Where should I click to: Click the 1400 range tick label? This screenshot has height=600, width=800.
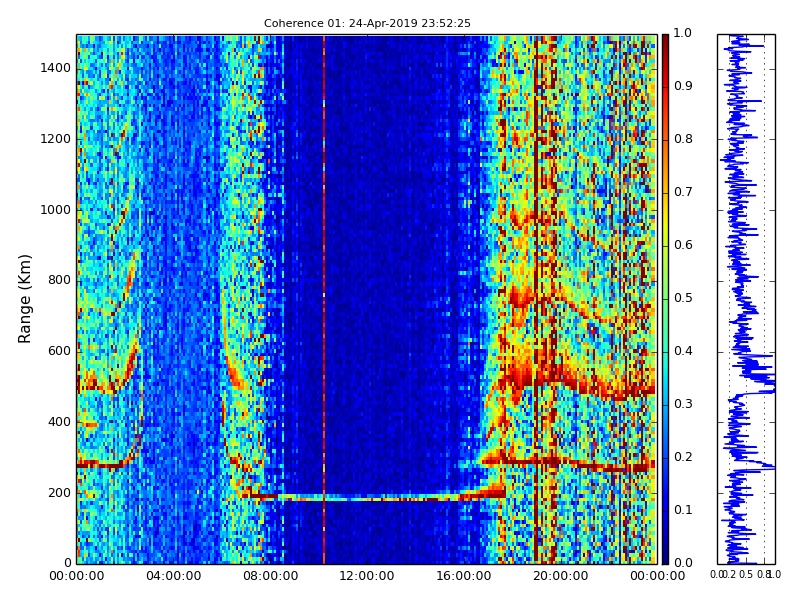pyautogui.click(x=55, y=68)
